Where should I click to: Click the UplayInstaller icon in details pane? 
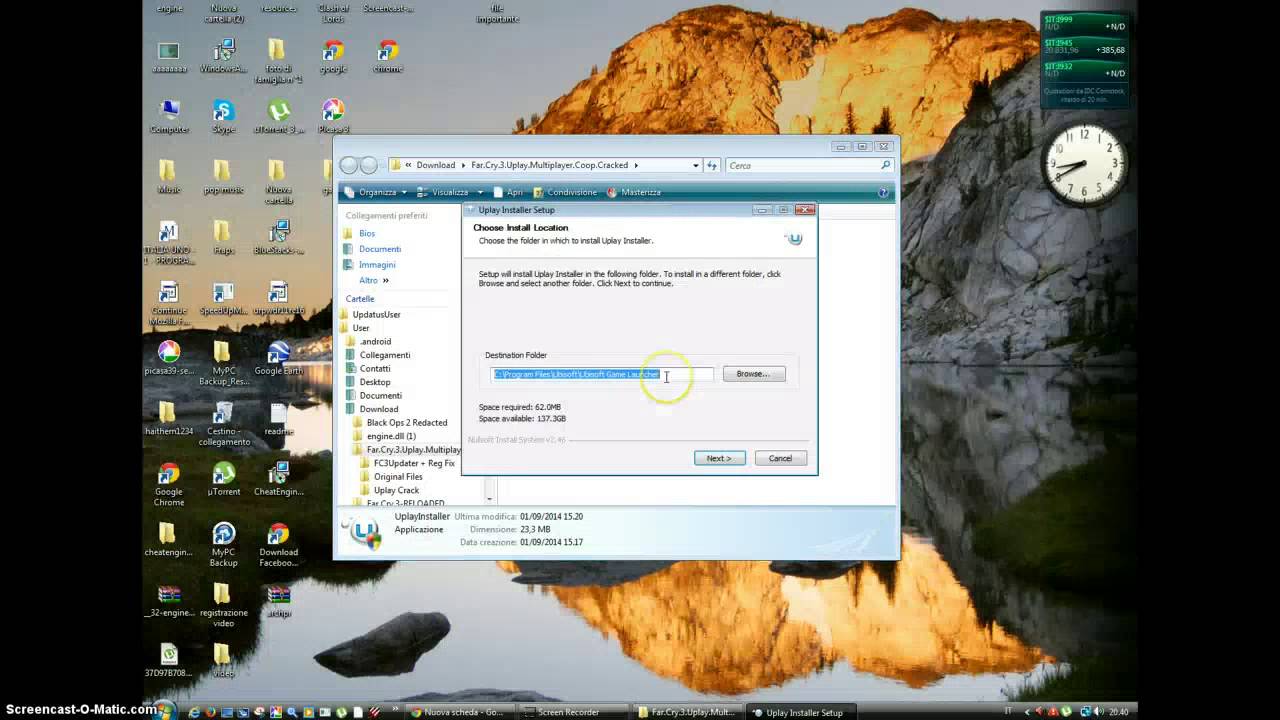pos(364,532)
